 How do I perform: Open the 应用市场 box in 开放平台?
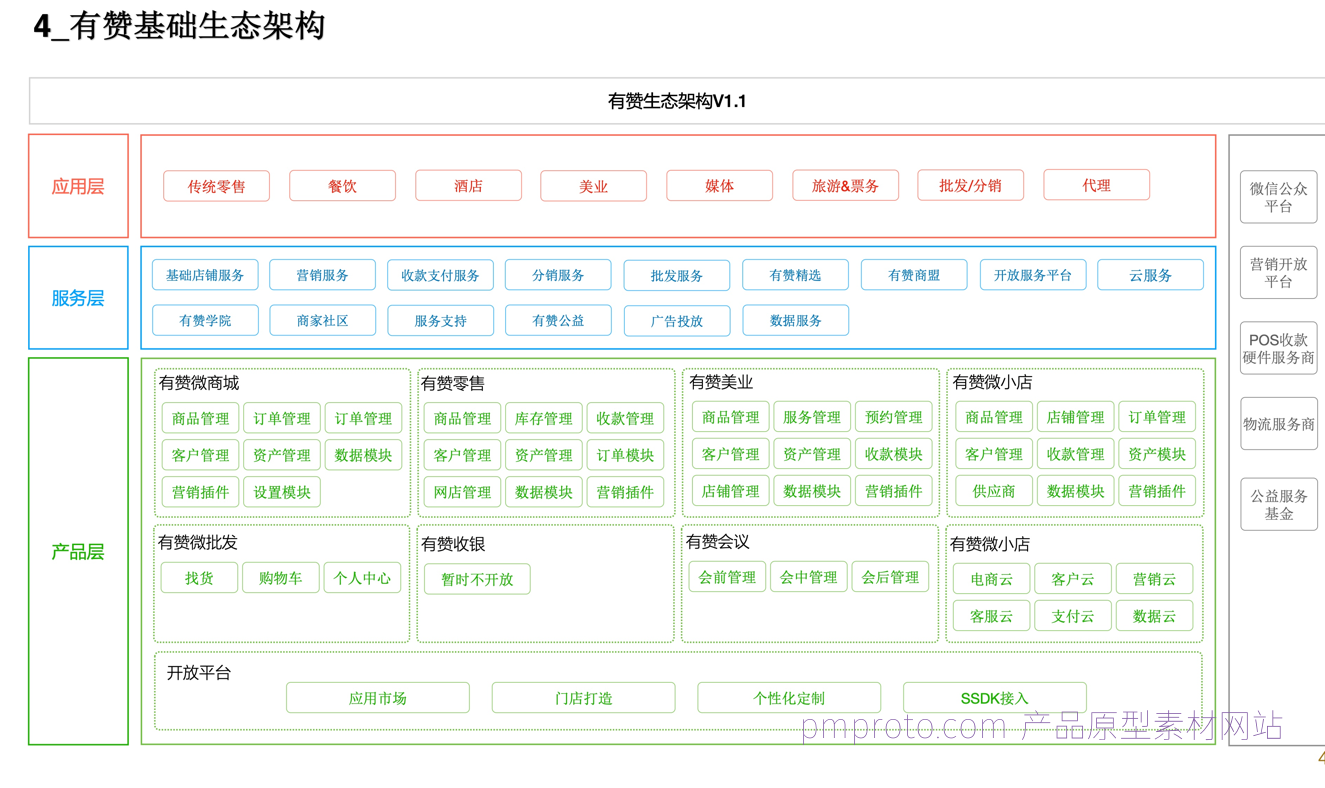pos(378,698)
